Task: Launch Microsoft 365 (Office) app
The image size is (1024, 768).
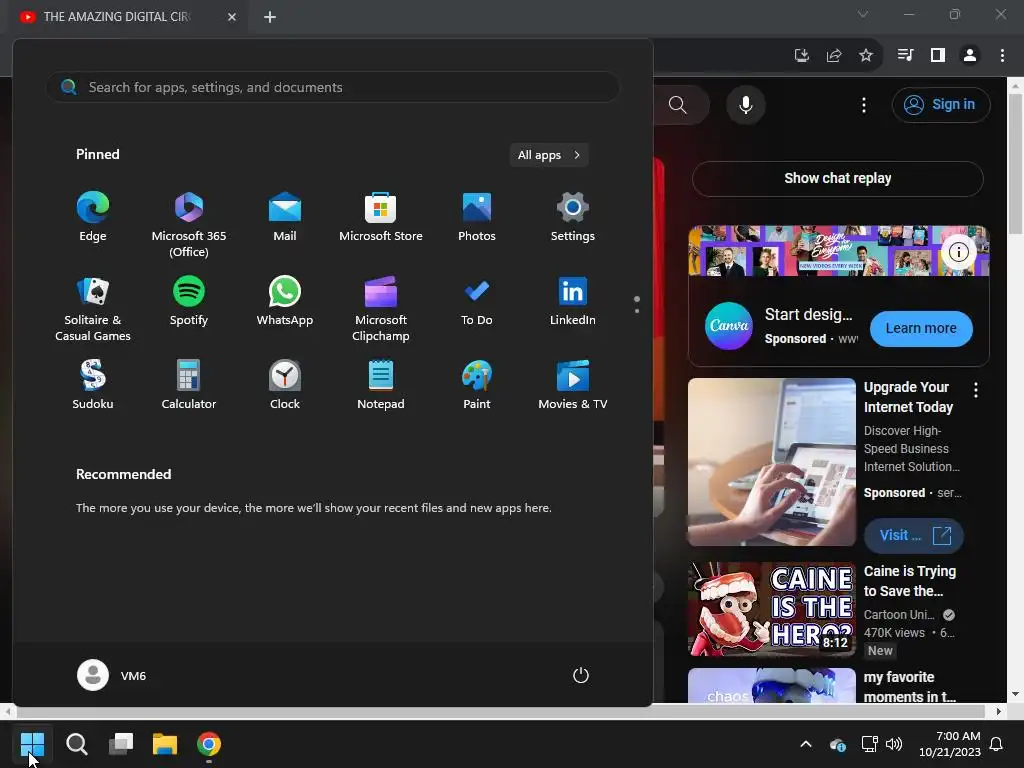Action: (189, 224)
